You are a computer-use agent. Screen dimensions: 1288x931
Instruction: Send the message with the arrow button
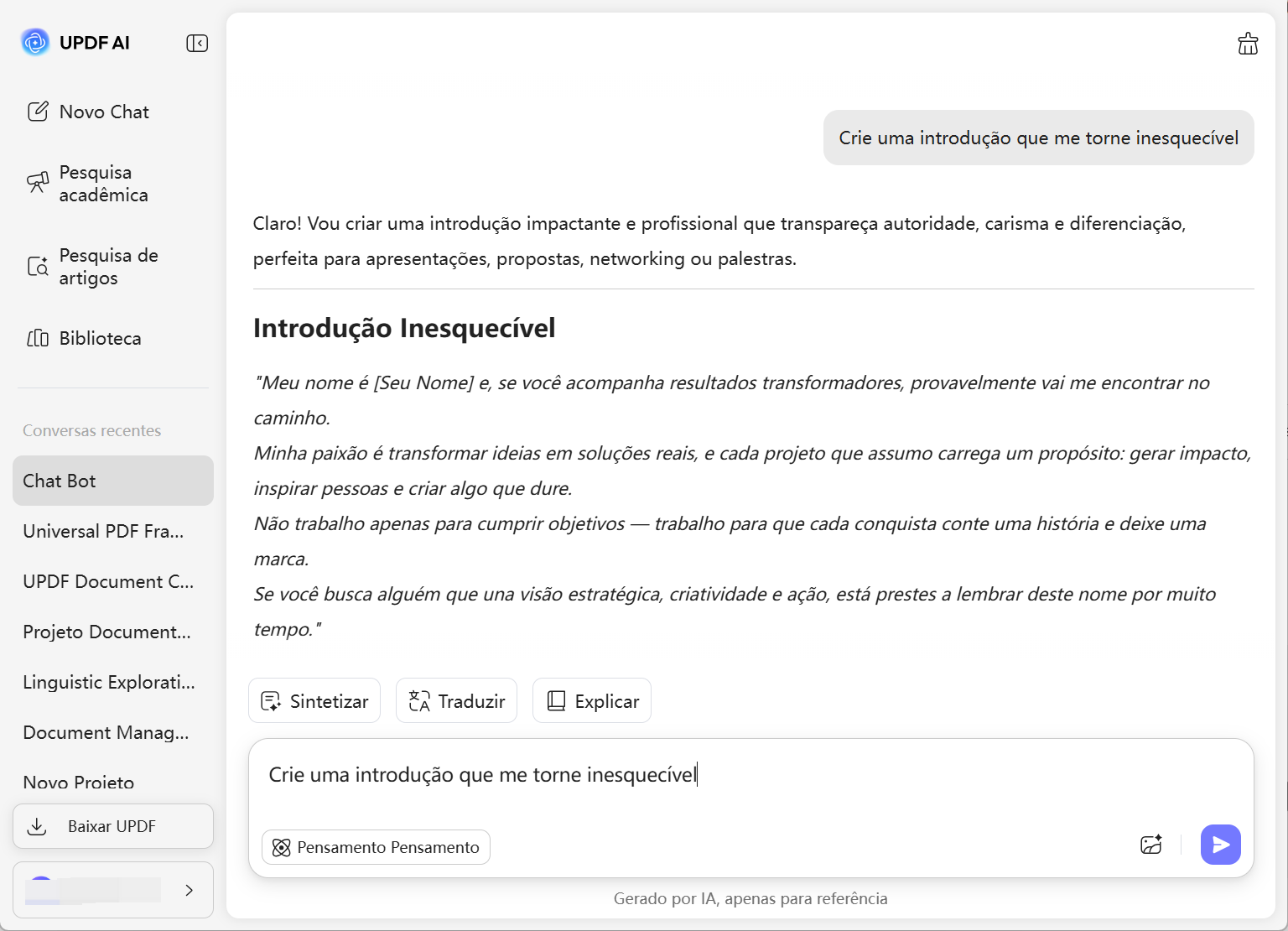click(x=1221, y=845)
